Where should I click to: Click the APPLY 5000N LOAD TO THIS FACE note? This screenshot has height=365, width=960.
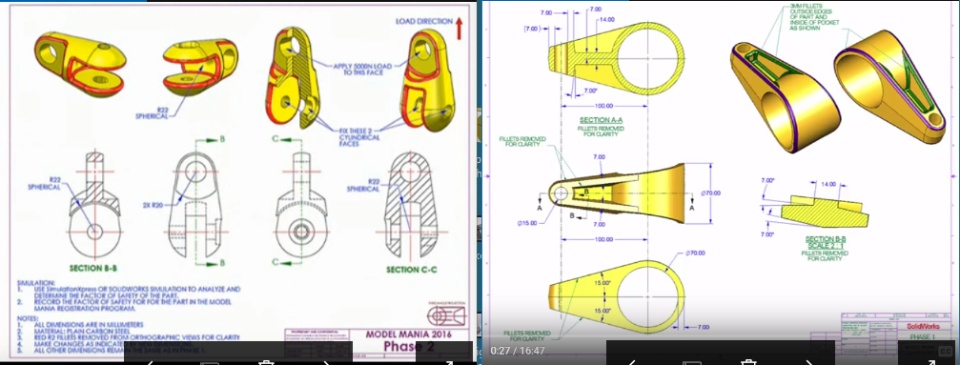362,69
